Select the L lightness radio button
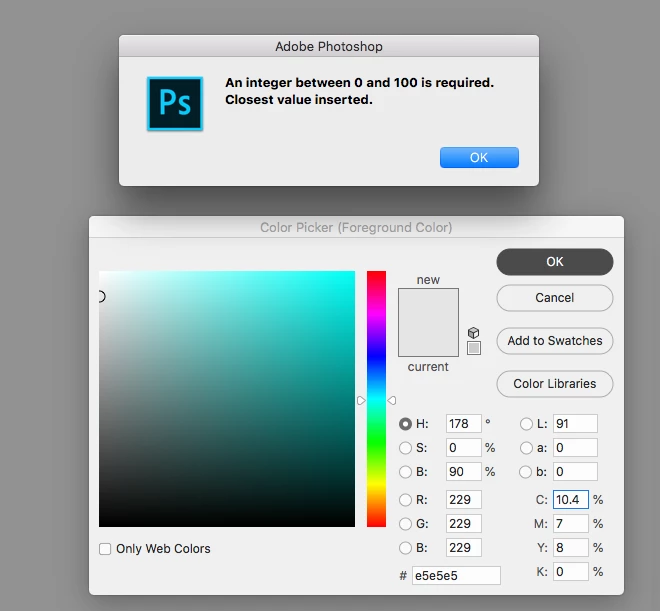 (x=526, y=424)
